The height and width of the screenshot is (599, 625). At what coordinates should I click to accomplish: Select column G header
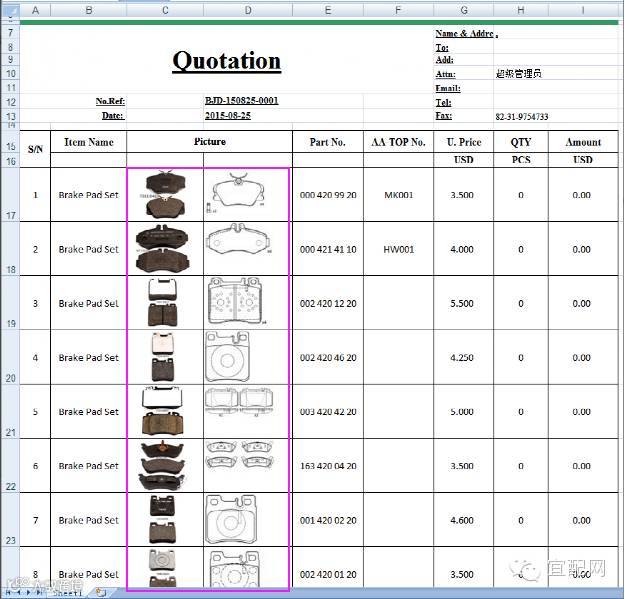(x=464, y=10)
